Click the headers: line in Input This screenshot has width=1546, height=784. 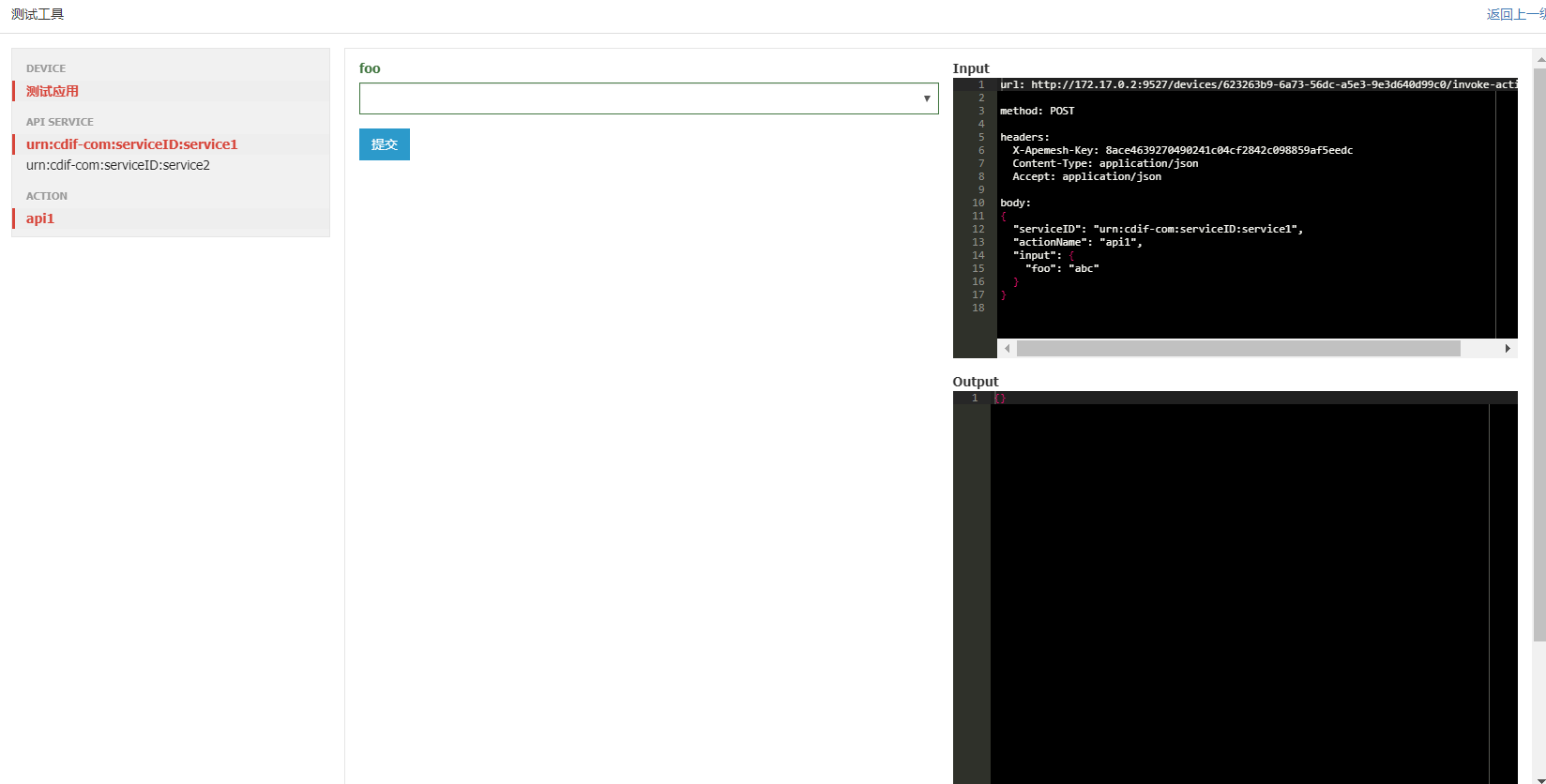click(x=1024, y=137)
